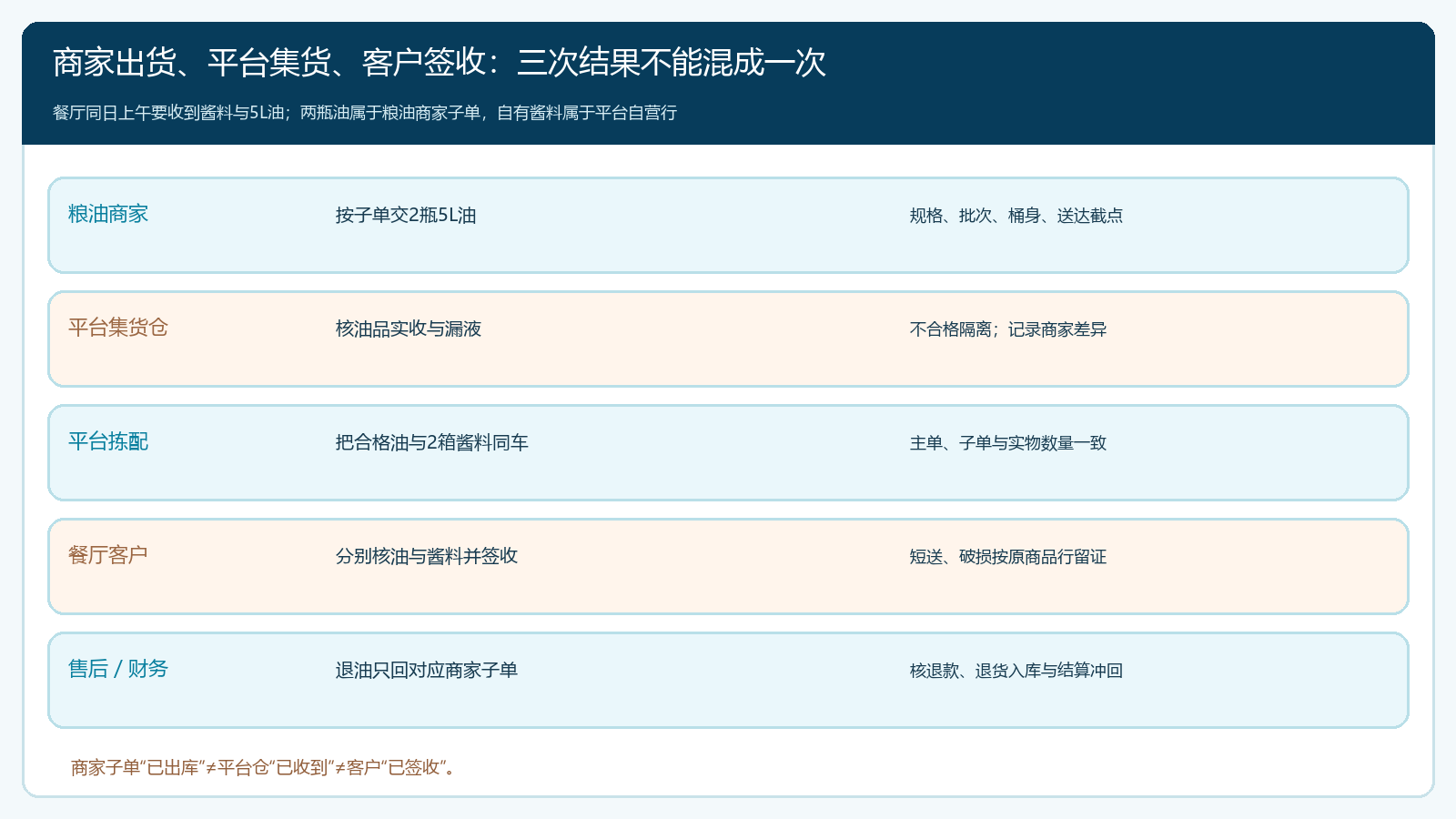Click the 粮油商家 row label

click(108, 214)
